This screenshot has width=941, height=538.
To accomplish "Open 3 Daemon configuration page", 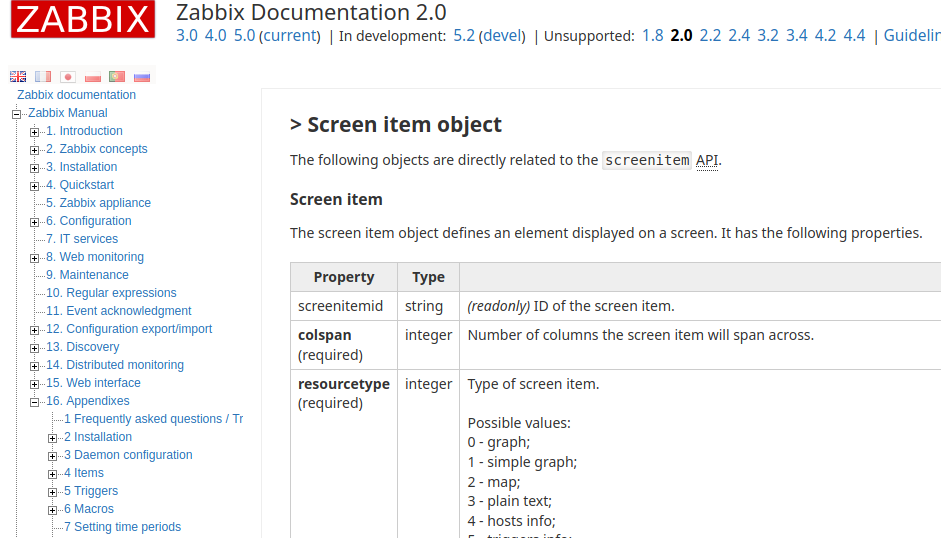I will pyautogui.click(x=128, y=455).
